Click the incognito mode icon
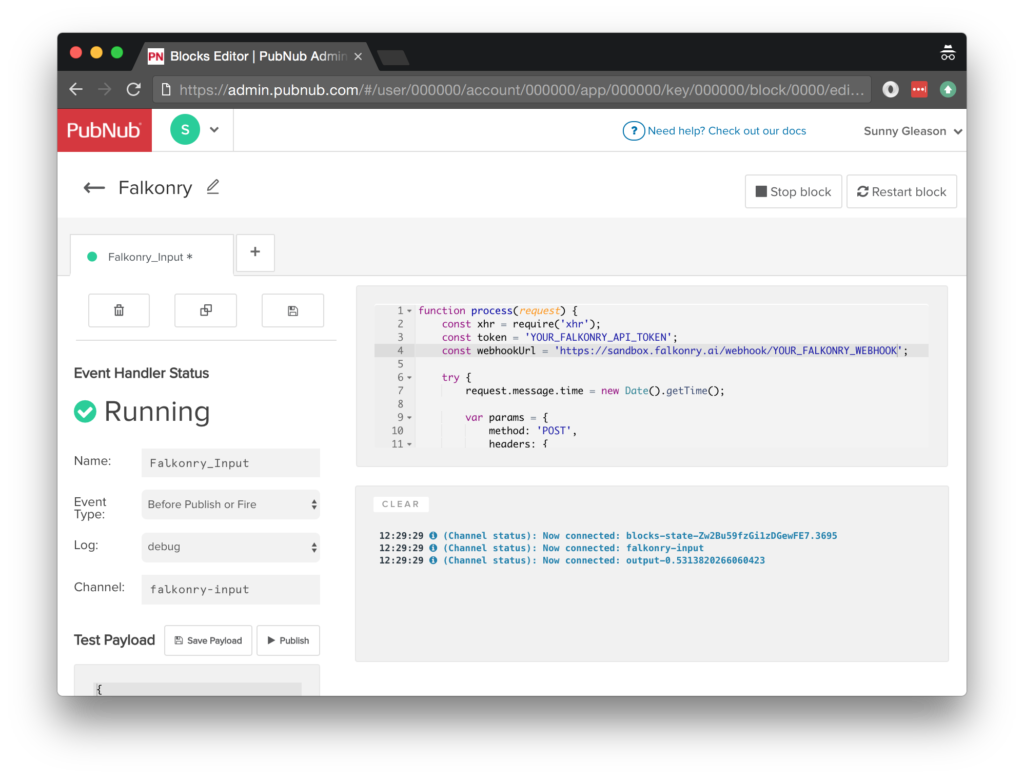The width and height of the screenshot is (1024, 778). [889, 89]
